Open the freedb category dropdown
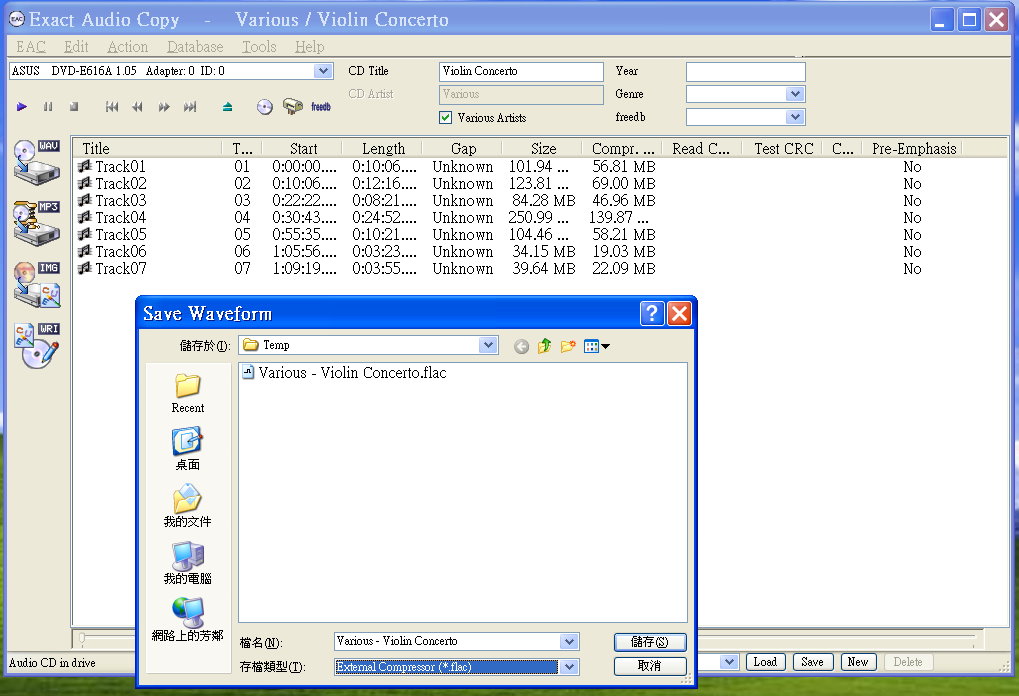This screenshot has width=1019, height=696. tap(795, 118)
